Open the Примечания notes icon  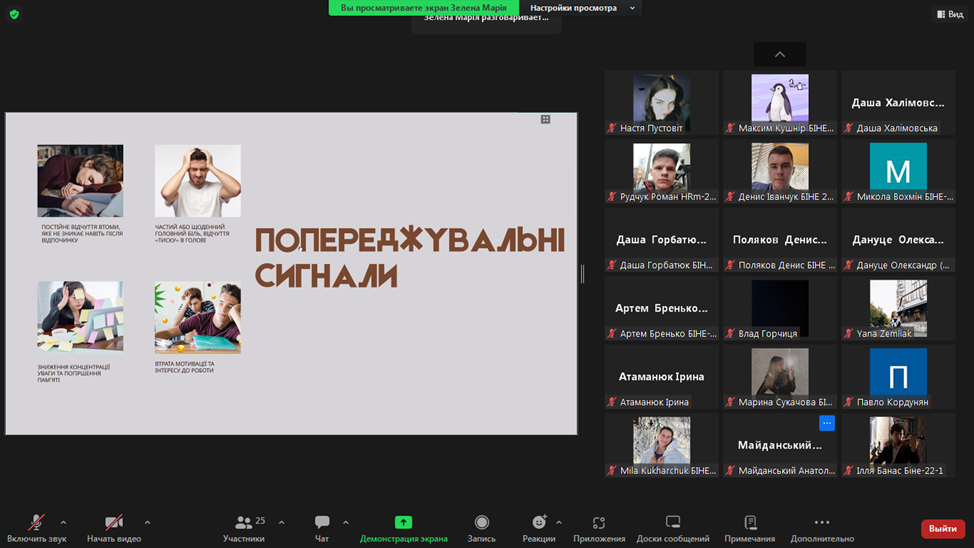(750, 523)
